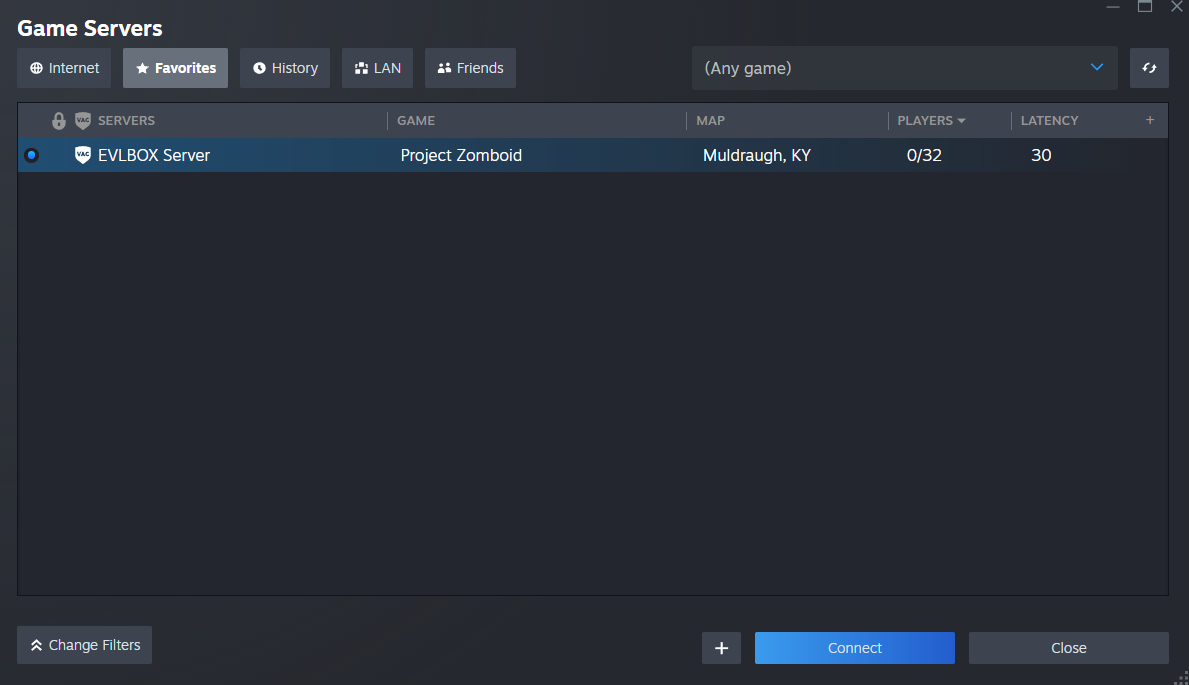This screenshot has width=1189, height=685.
Task: Open the Any game filter dropdown
Action: point(904,69)
